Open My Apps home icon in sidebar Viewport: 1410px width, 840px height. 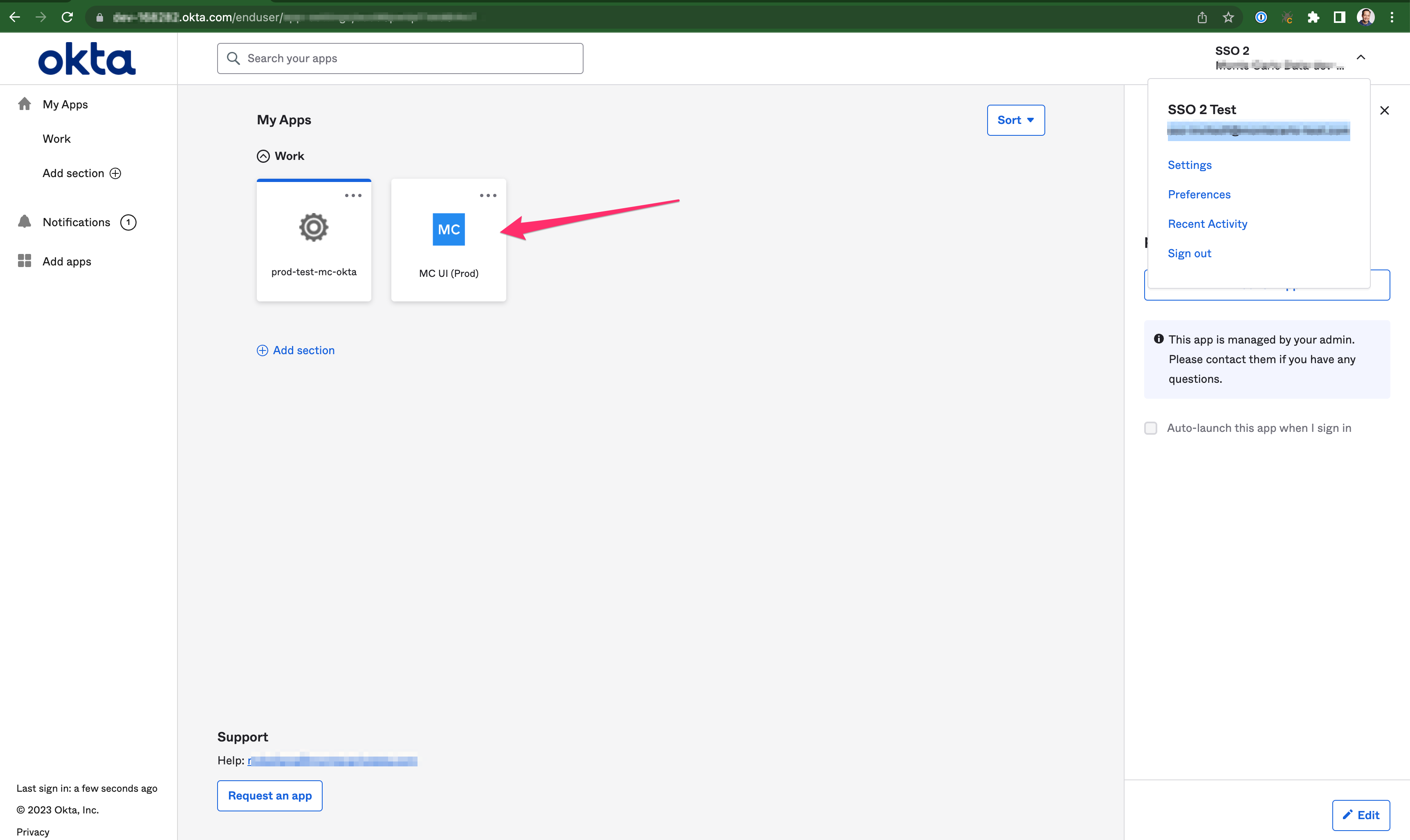click(x=25, y=103)
